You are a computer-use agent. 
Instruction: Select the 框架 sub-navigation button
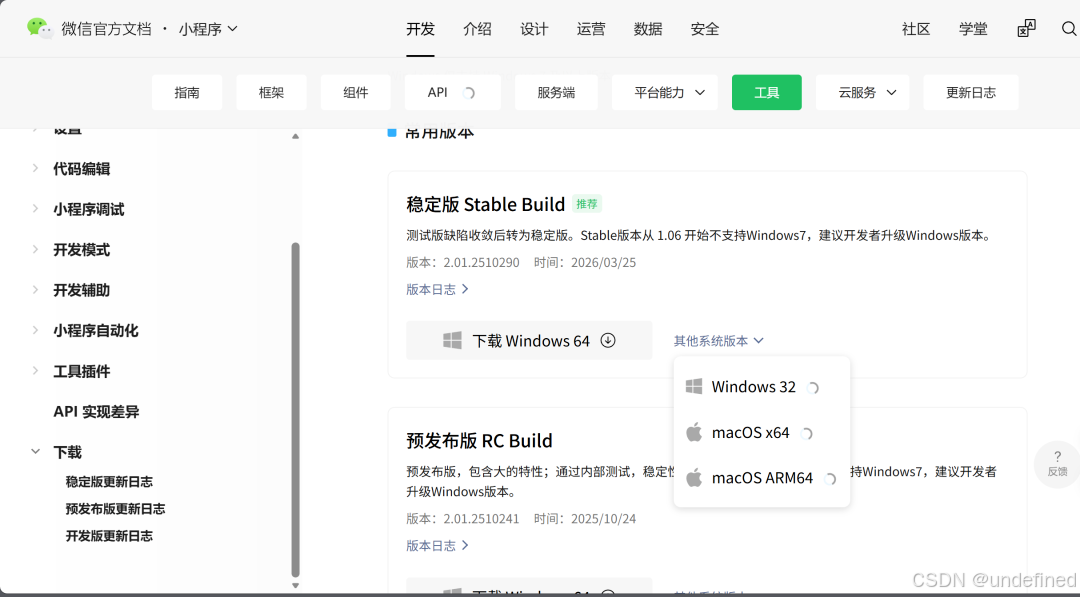click(271, 92)
